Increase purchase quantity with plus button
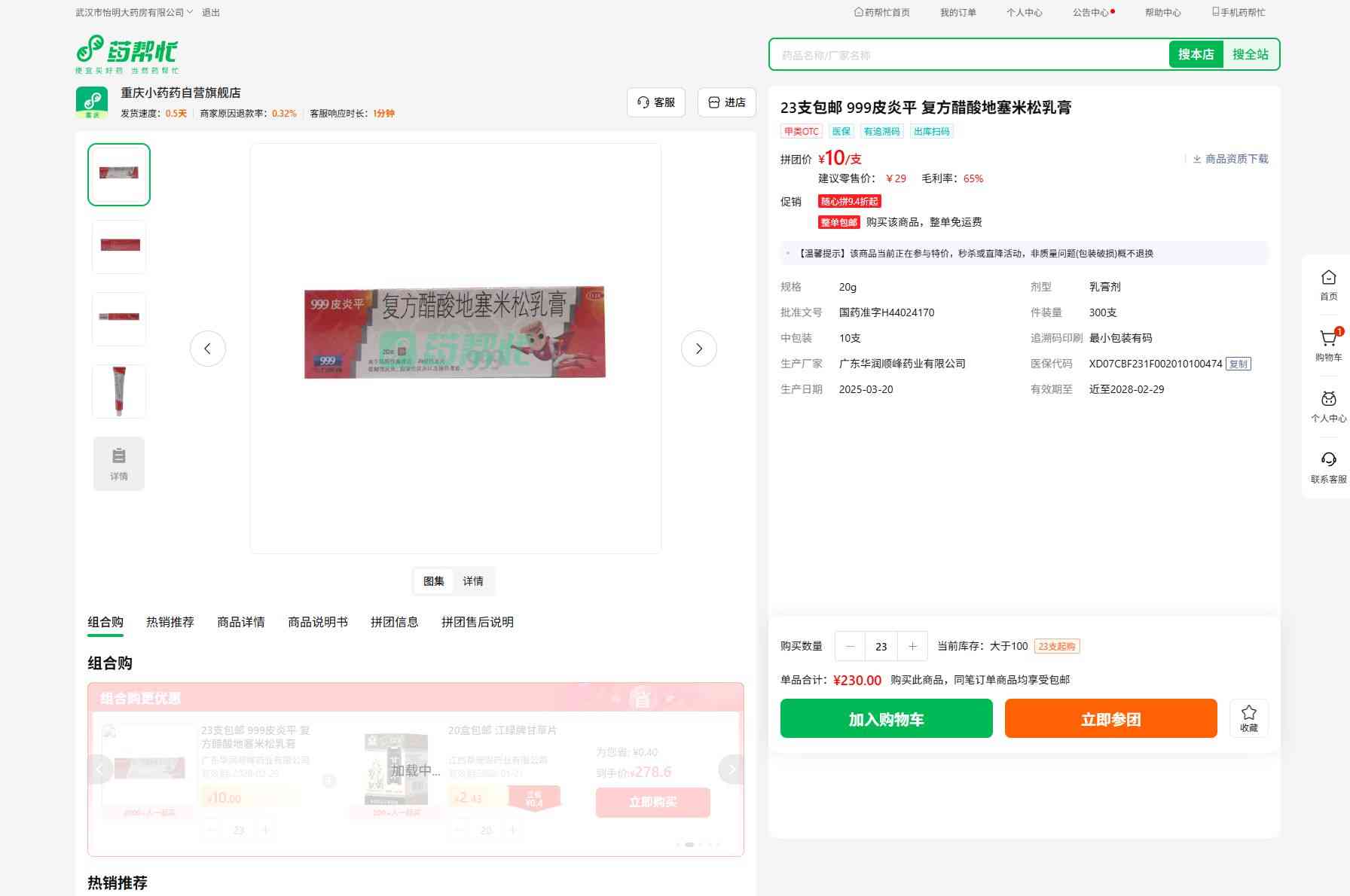Viewport: 1350px width, 896px height. coord(912,646)
